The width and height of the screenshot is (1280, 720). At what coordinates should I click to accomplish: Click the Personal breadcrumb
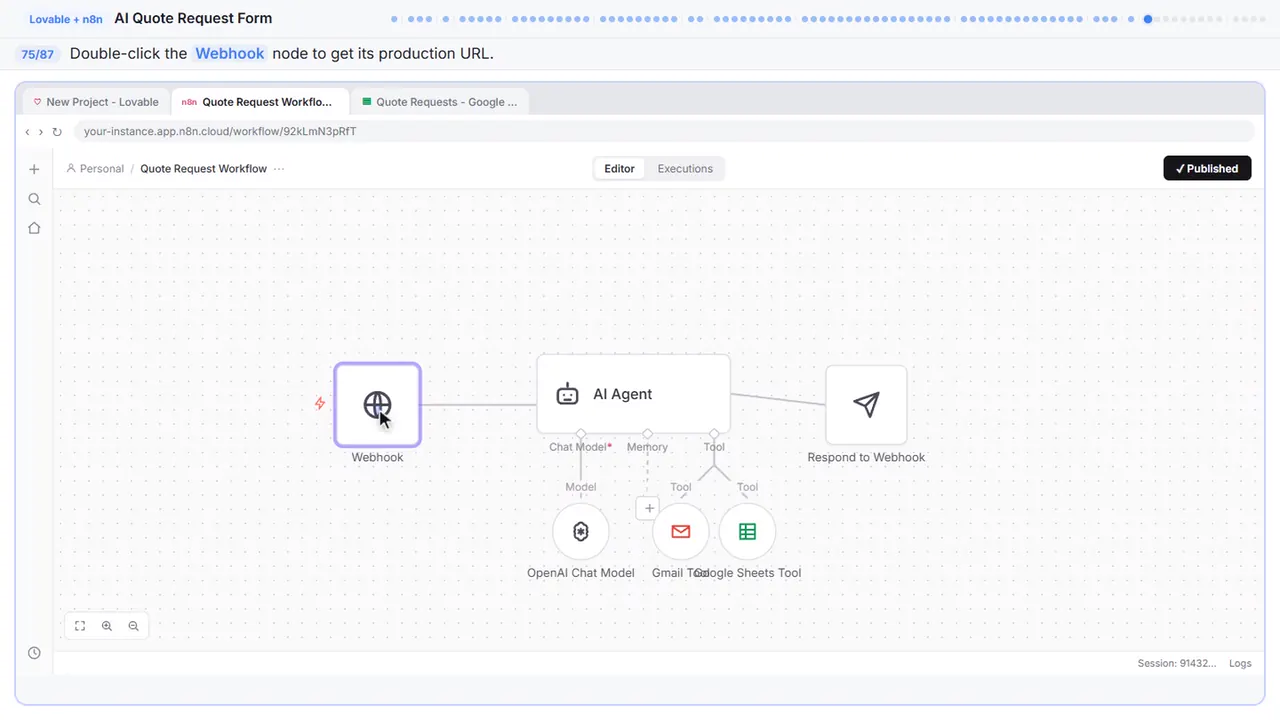(x=96, y=169)
